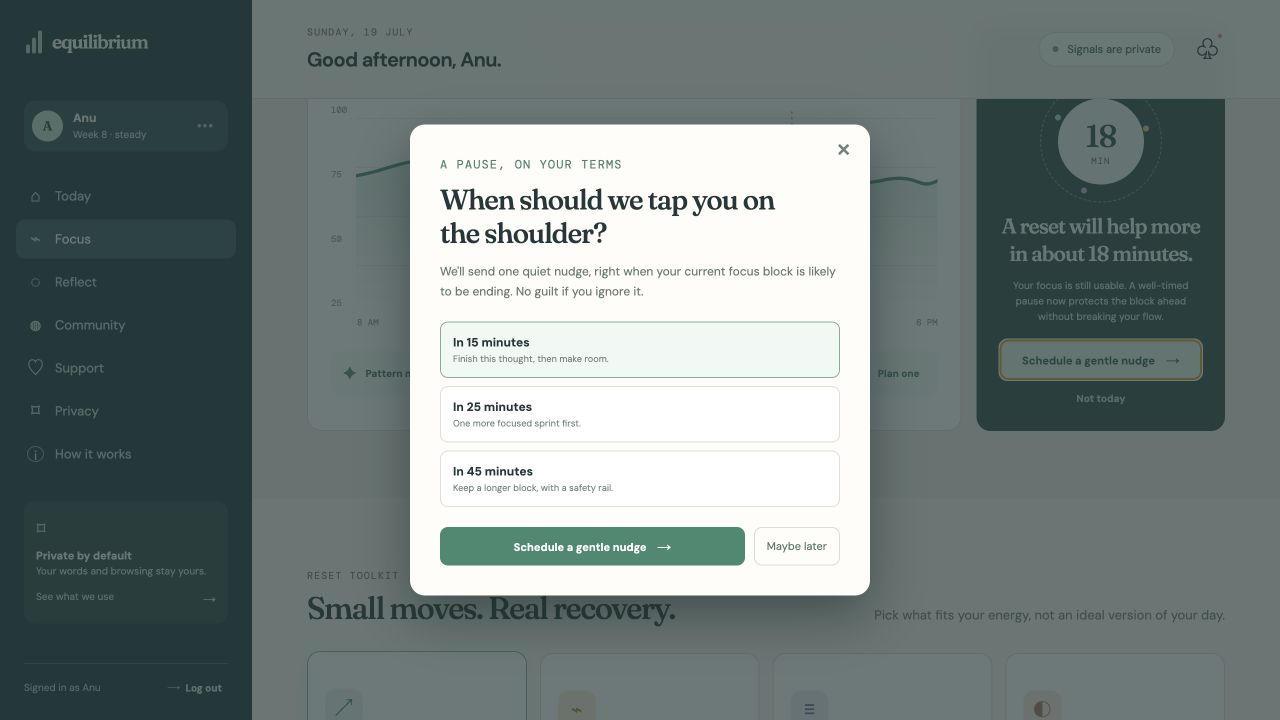Expand the See what we use arrow
The height and width of the screenshot is (720, 1280).
coord(209,599)
